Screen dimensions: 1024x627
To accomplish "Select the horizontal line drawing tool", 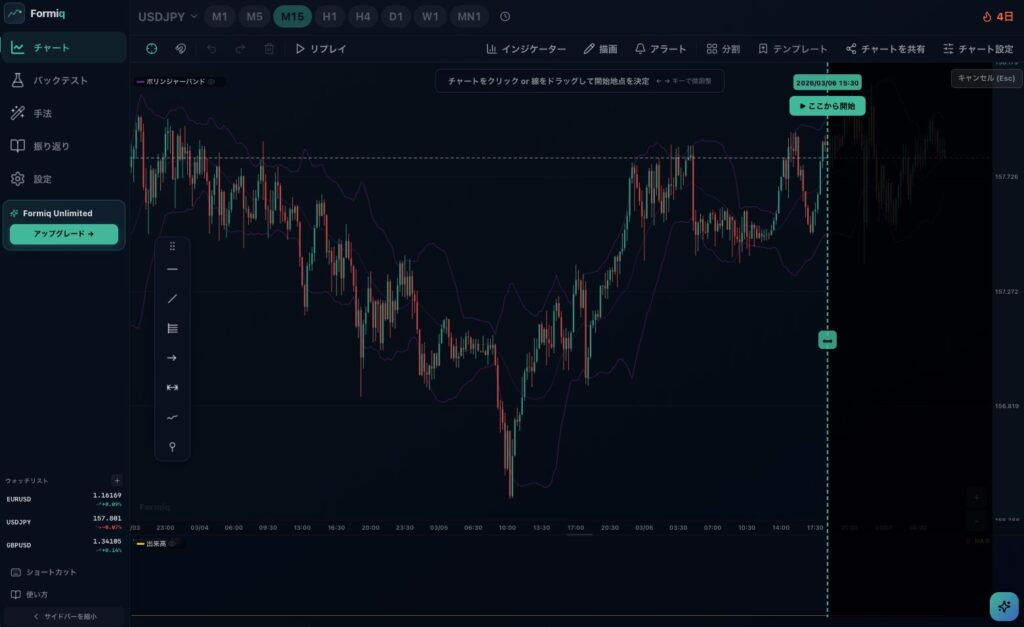I will click(172, 269).
